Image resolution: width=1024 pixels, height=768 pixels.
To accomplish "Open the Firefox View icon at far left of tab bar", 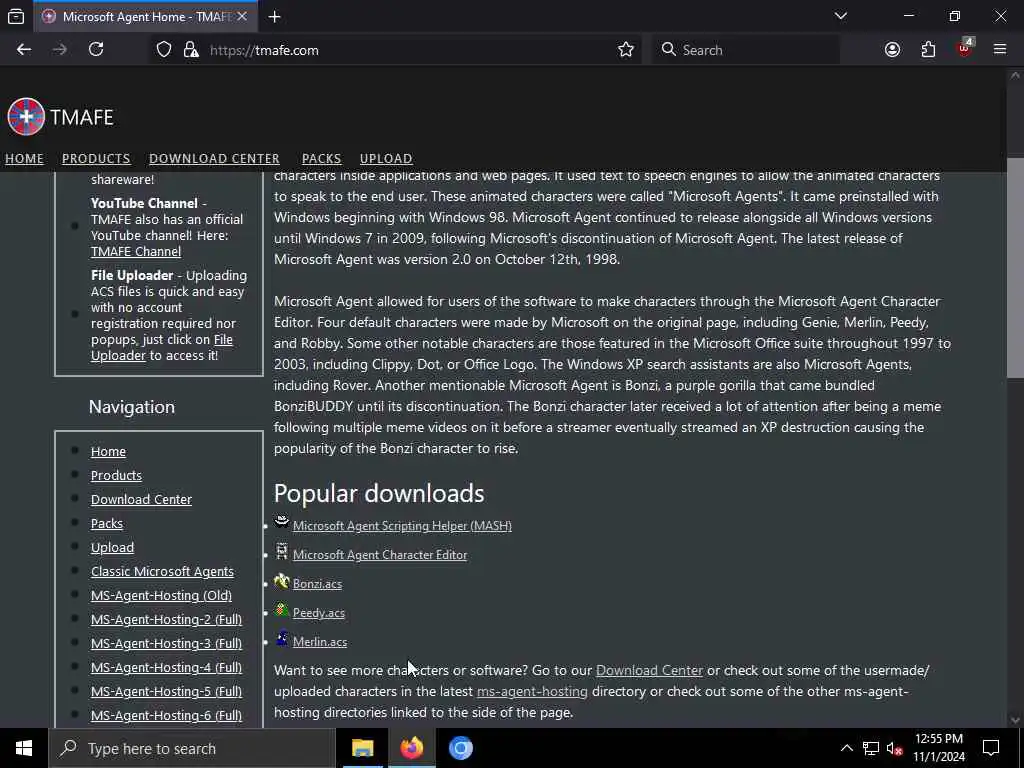I will 16,16.
